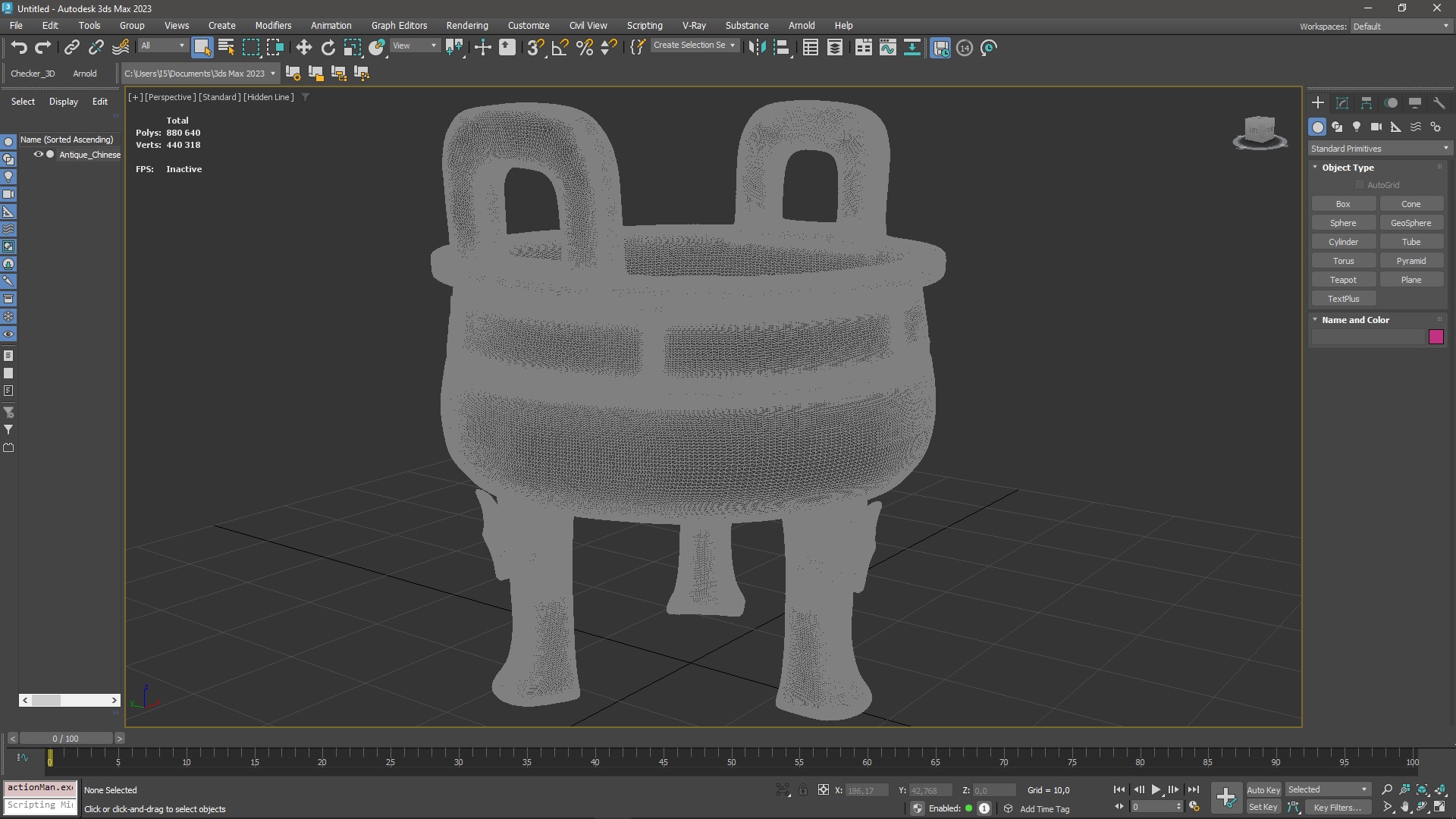1456x819 pixels.
Task: Click the pink object color swatch
Action: (1436, 337)
